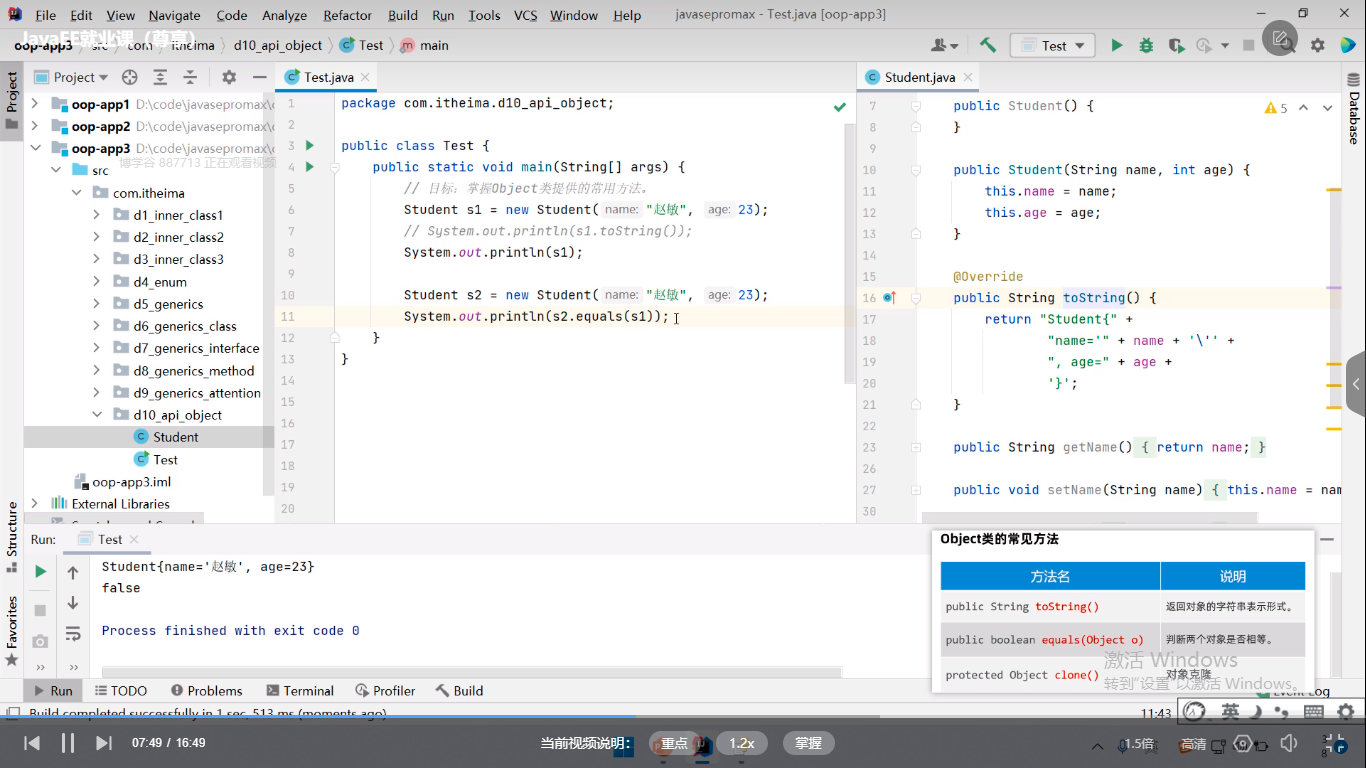
Task: Open the Terminal tool window
Action: [300, 690]
